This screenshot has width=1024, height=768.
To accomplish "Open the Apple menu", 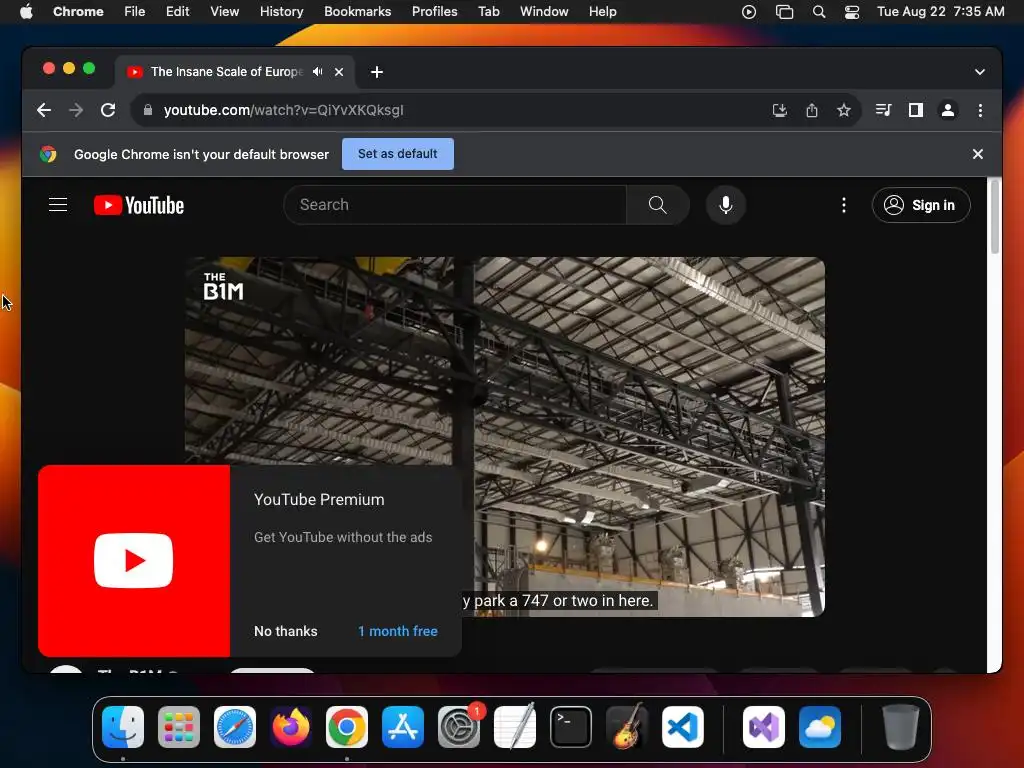I will 26,12.
